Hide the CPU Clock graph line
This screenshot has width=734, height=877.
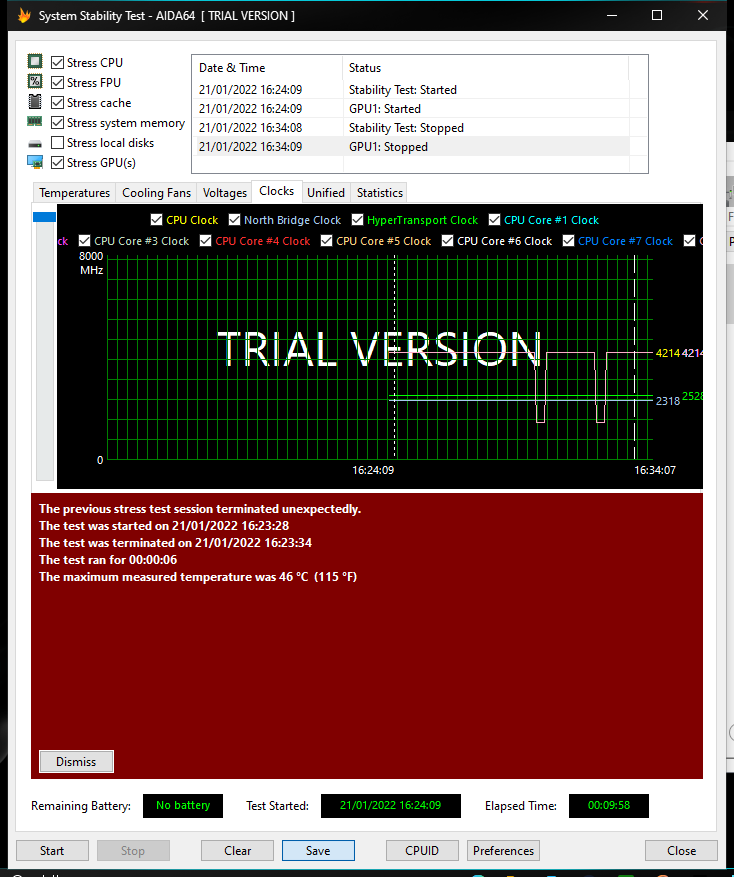pyautogui.click(x=157, y=220)
